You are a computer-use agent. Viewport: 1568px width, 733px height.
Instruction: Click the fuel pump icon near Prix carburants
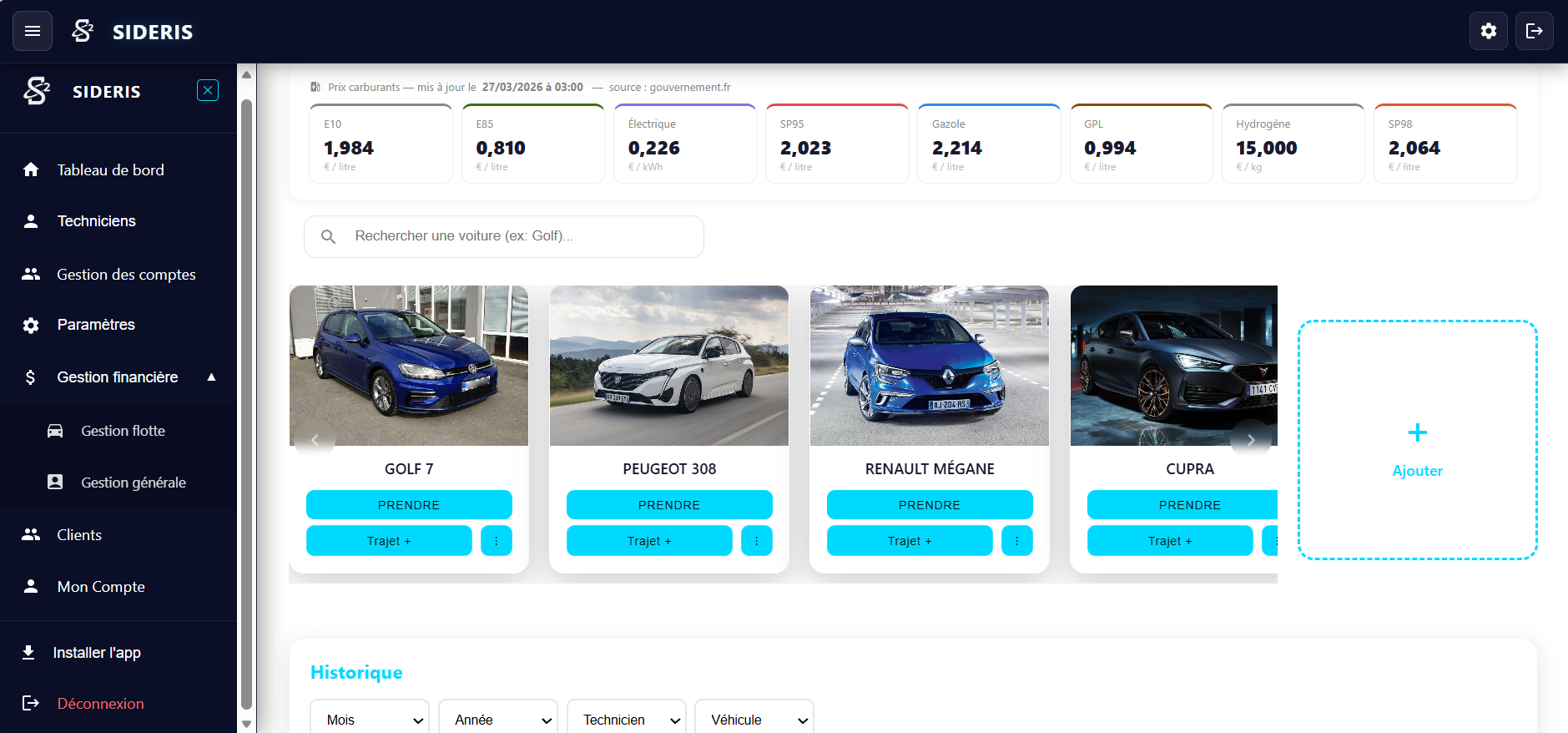[315, 87]
